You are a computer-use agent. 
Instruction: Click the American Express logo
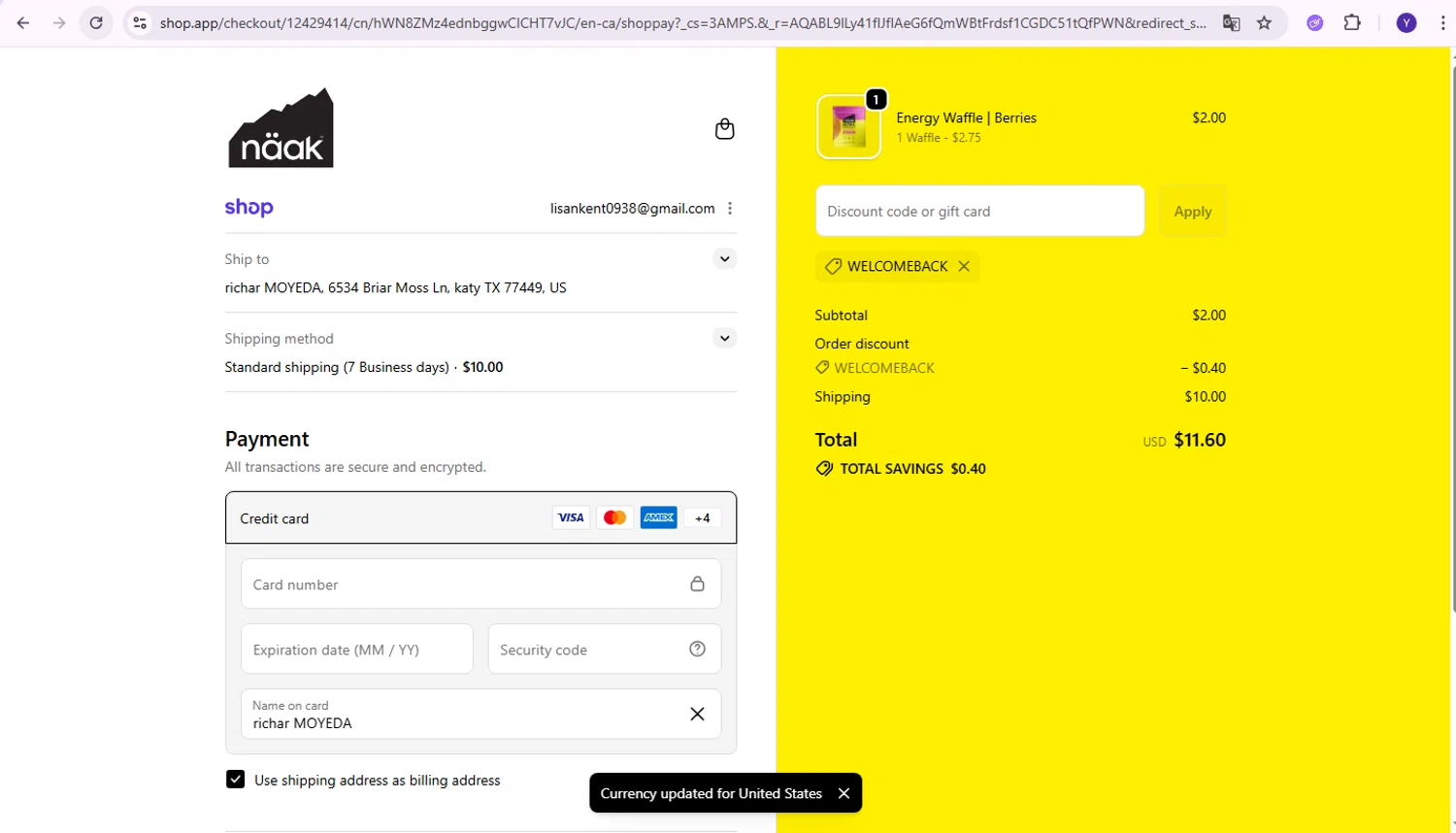coord(658,517)
